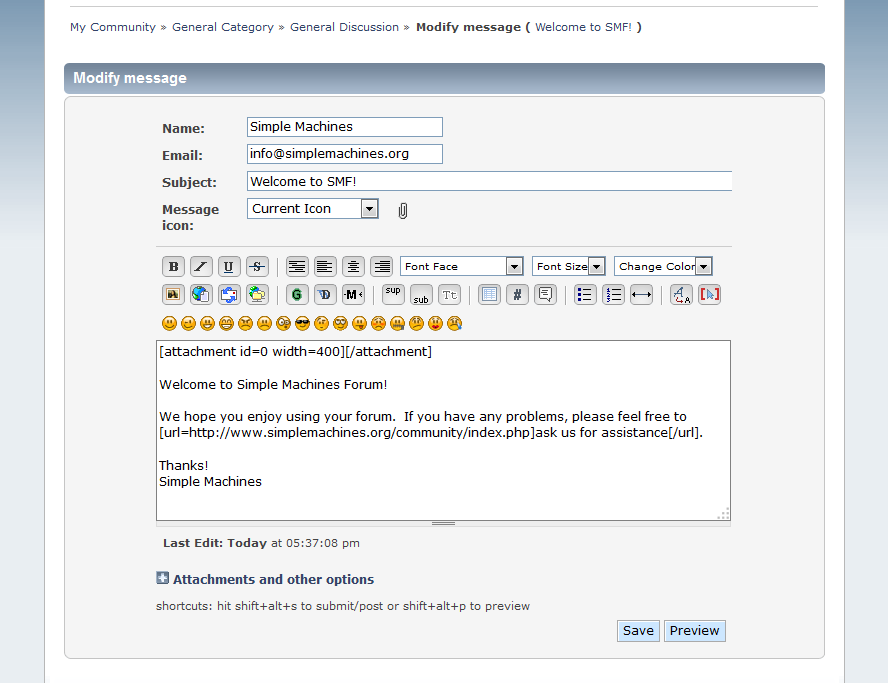This screenshot has height=683, width=888.
Task: Insert a bulleted list
Action: point(585,294)
